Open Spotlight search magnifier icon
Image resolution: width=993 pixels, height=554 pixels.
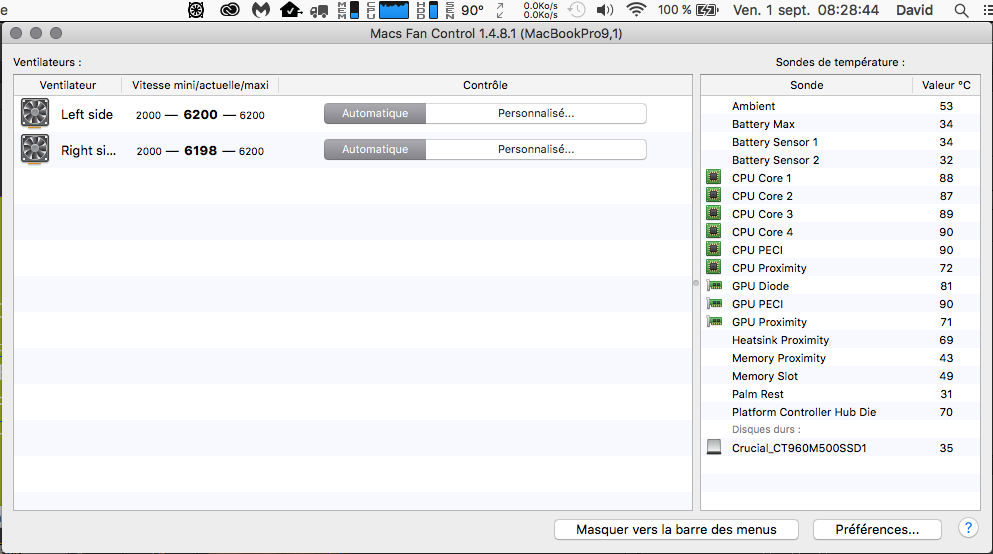coord(961,10)
